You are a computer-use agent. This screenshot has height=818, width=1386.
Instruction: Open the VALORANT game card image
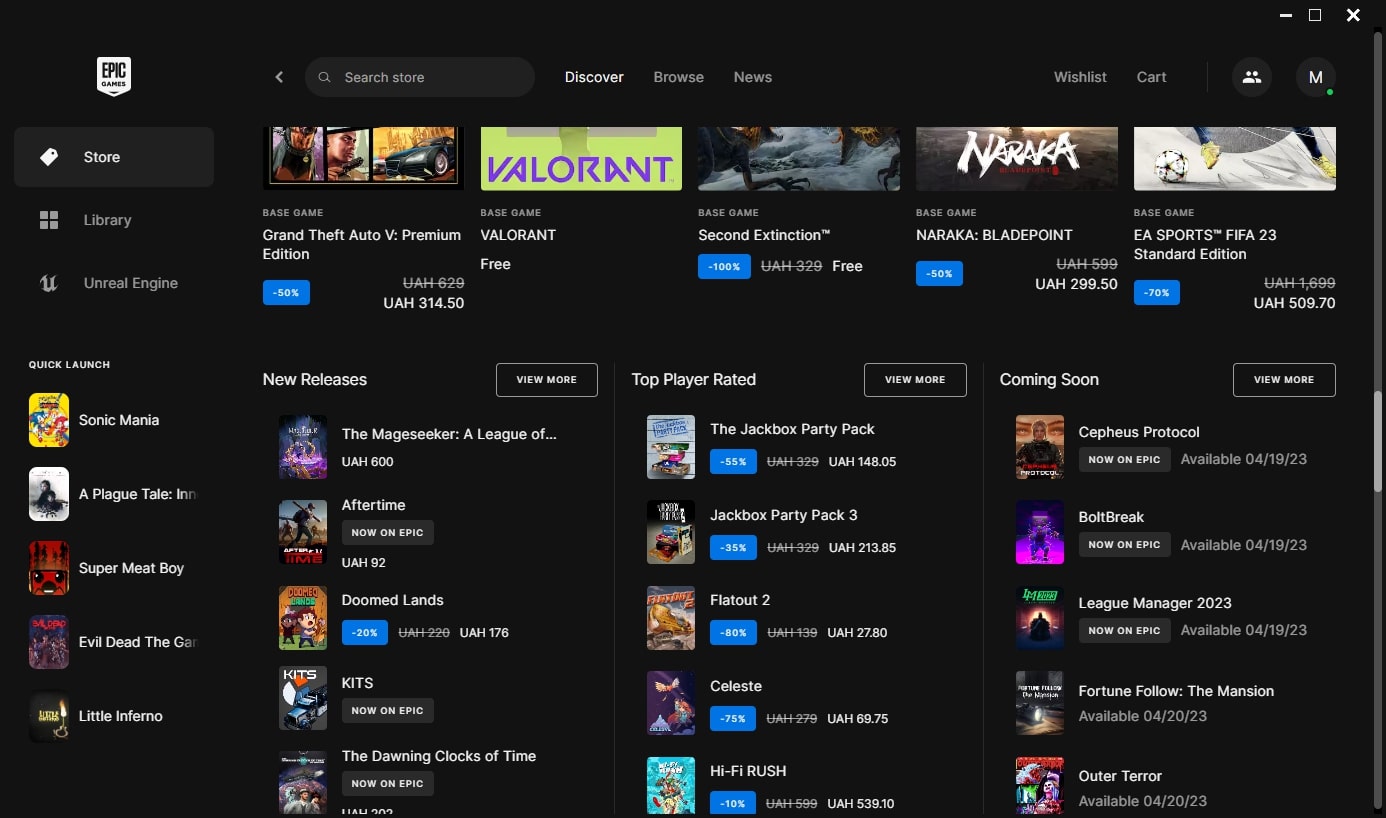coord(581,158)
